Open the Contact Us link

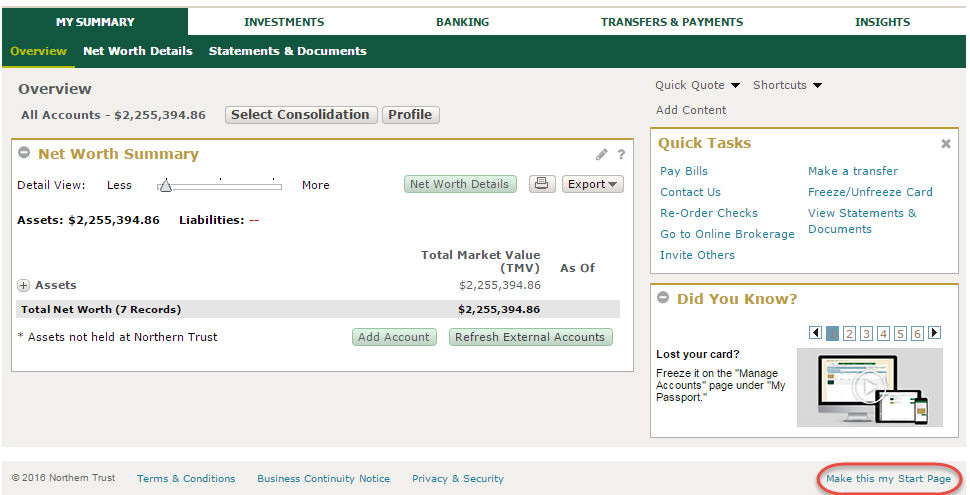690,192
